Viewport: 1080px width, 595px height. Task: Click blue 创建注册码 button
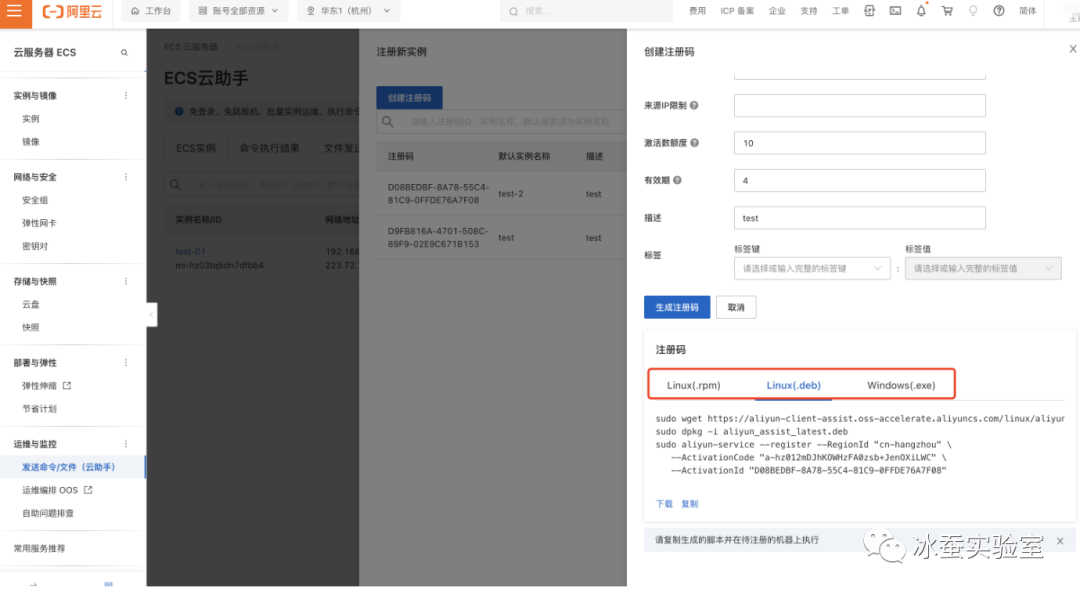tap(409, 98)
